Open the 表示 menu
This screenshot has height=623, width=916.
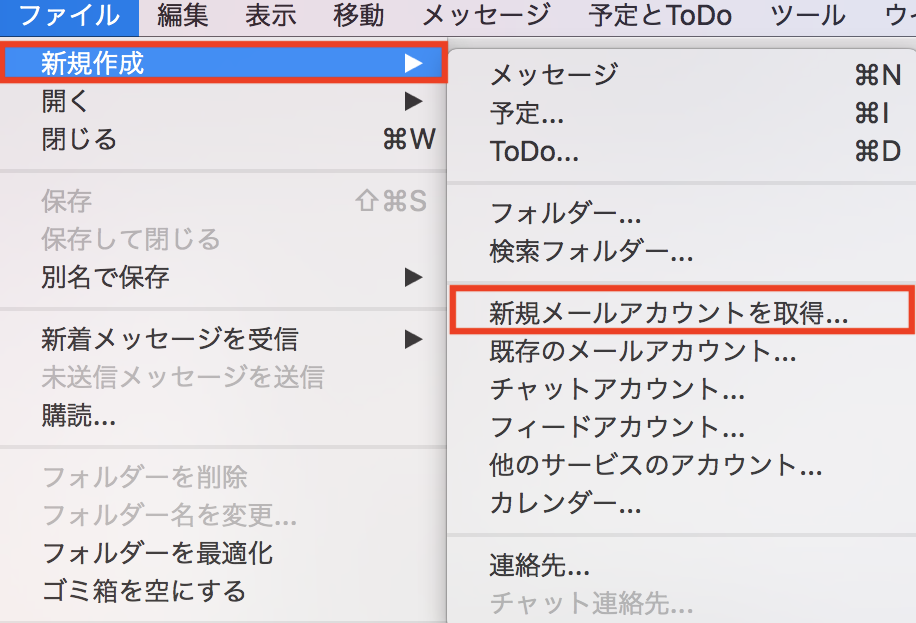tap(270, 16)
